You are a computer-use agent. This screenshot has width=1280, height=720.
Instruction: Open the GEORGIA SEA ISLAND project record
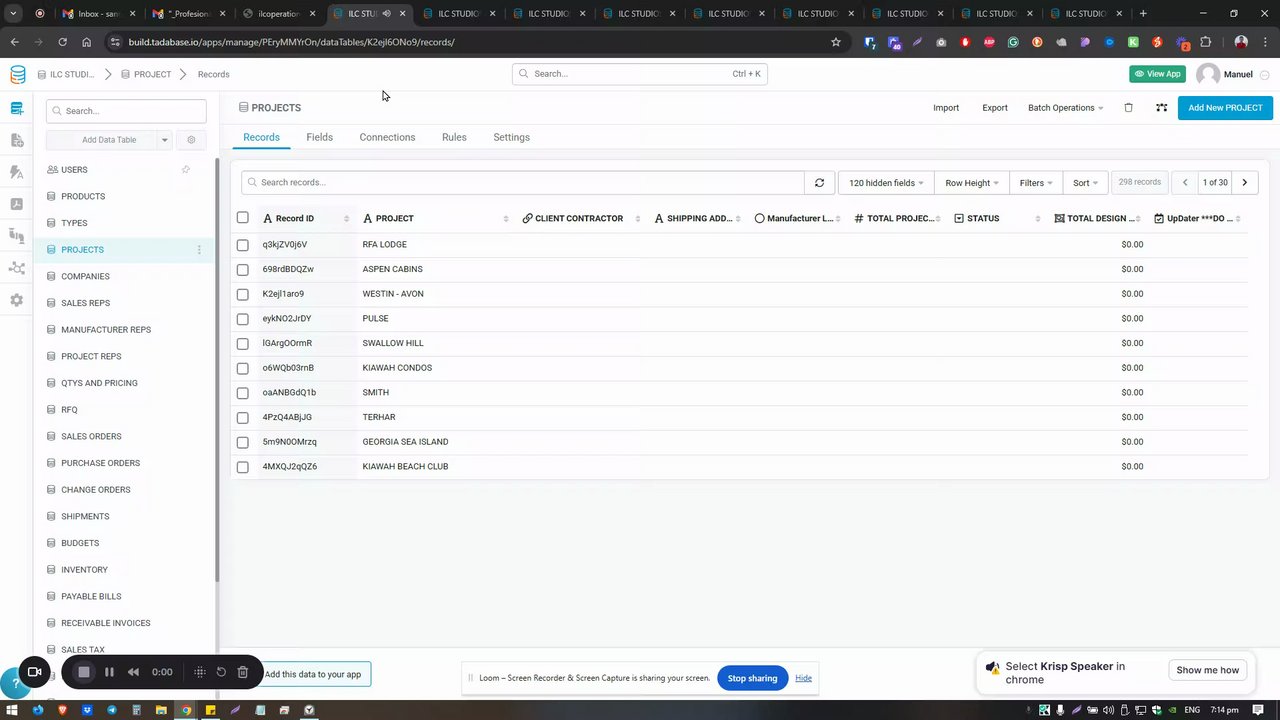coord(405,442)
